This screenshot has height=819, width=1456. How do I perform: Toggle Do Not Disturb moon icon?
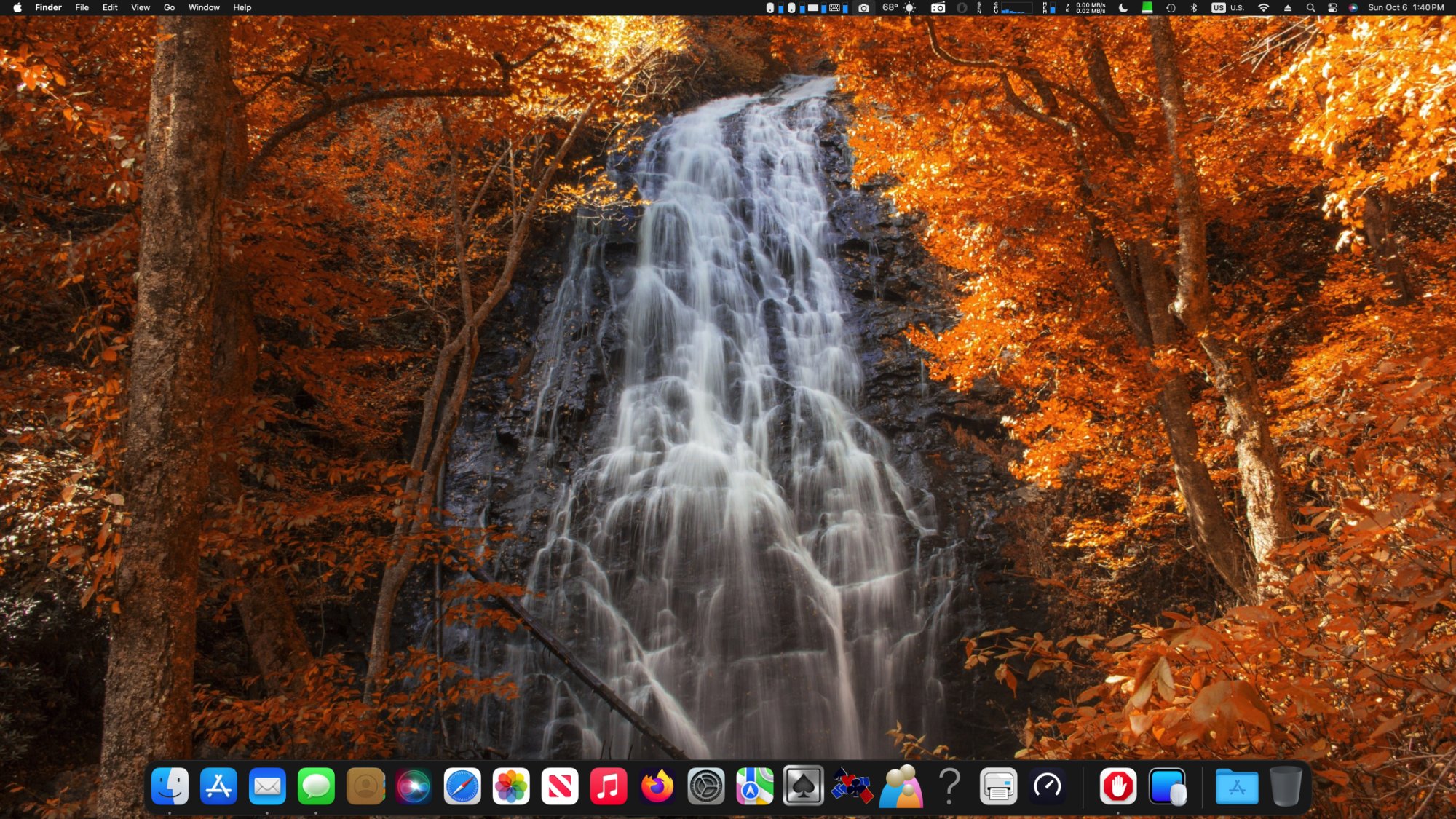(1123, 8)
